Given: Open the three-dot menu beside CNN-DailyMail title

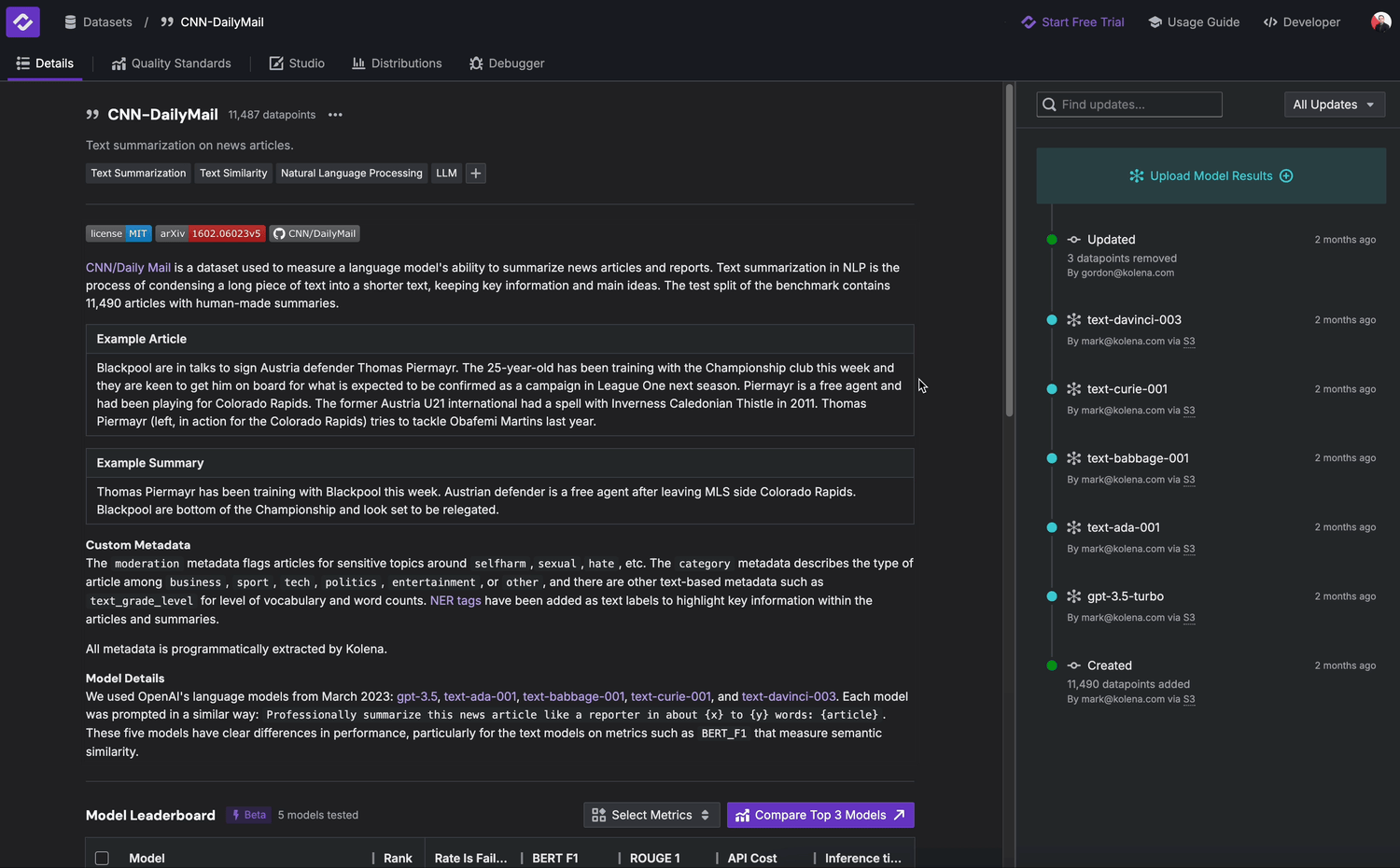Looking at the screenshot, I should click(335, 115).
